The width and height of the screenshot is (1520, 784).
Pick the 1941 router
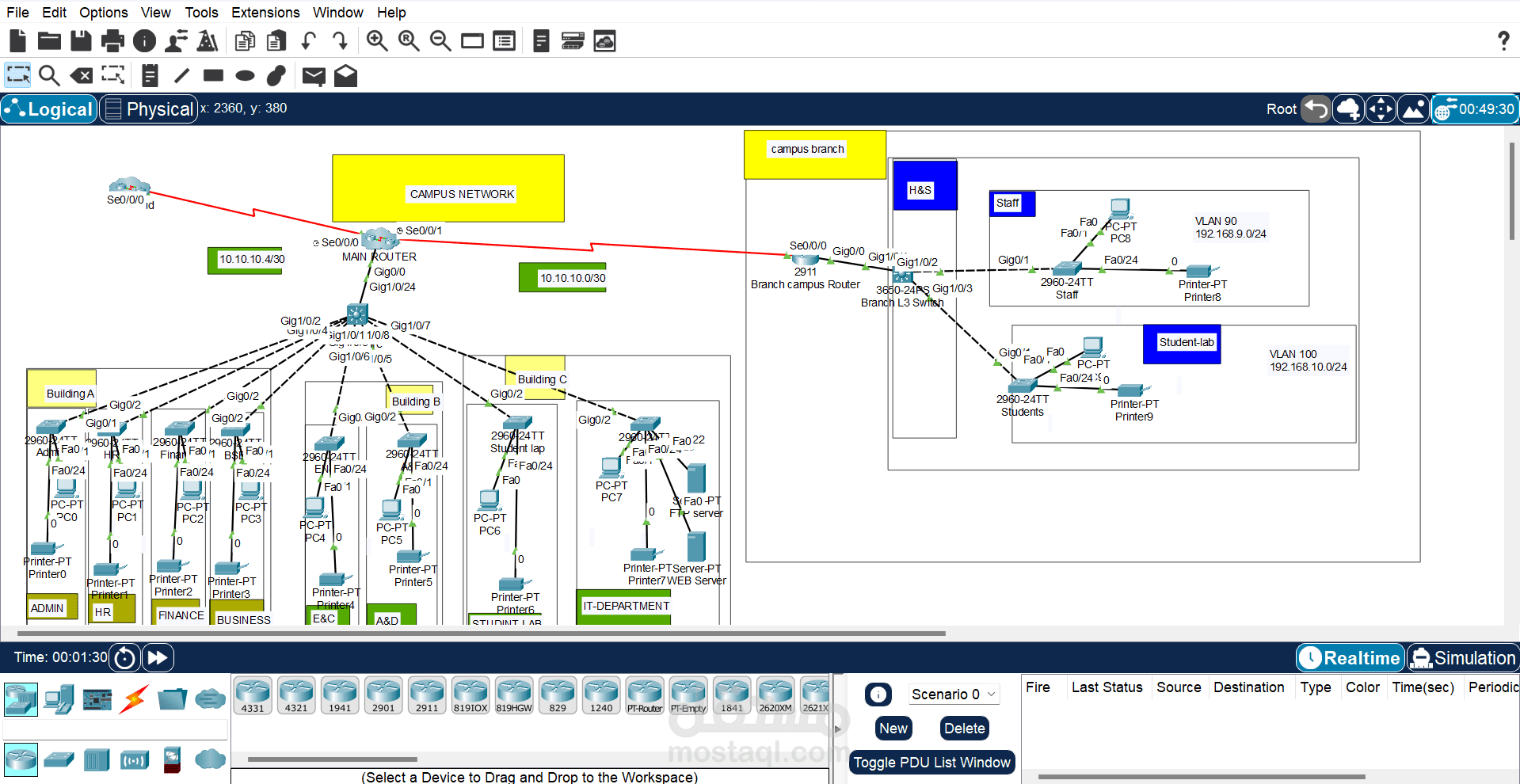(340, 695)
